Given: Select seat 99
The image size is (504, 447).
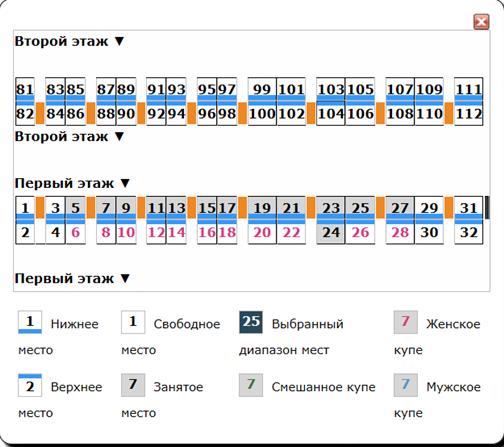Looking at the screenshot, I should pyautogui.click(x=262, y=89).
